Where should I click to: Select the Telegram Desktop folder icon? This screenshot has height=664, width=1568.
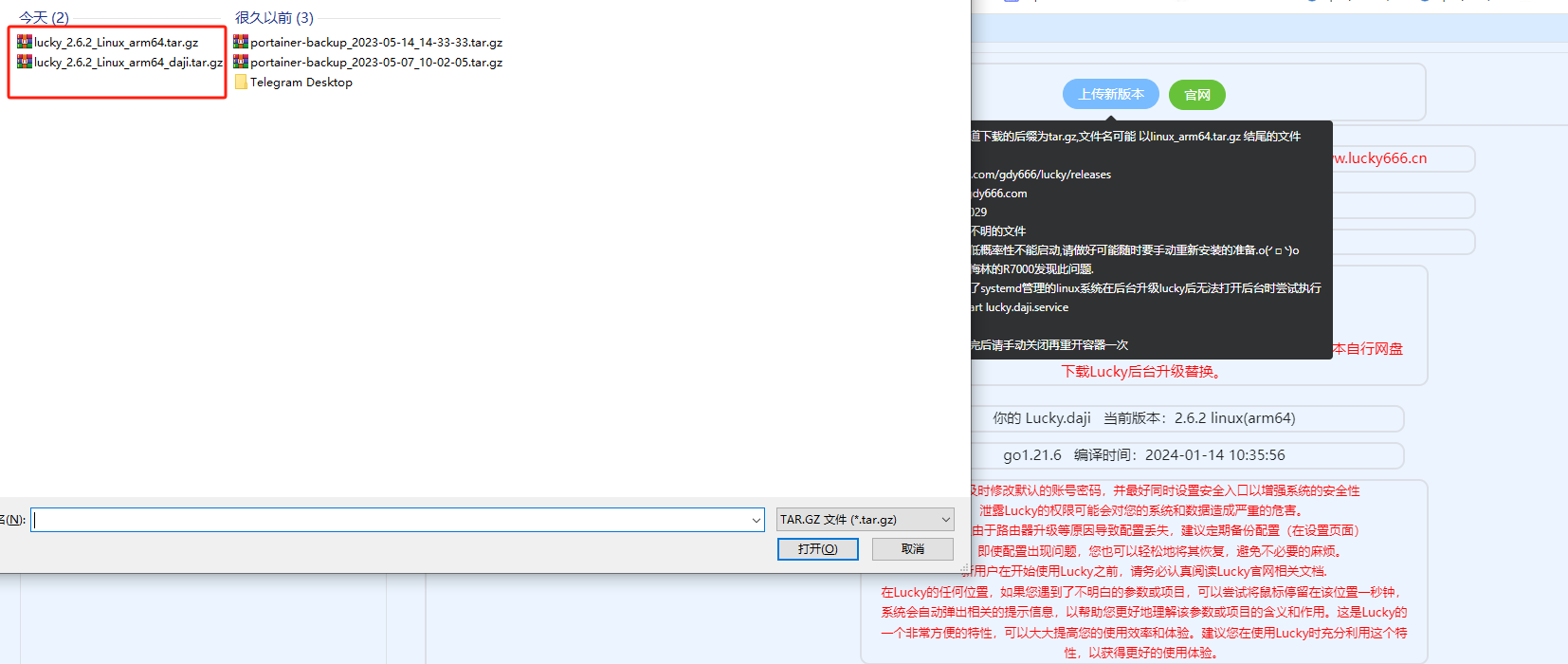[241, 83]
